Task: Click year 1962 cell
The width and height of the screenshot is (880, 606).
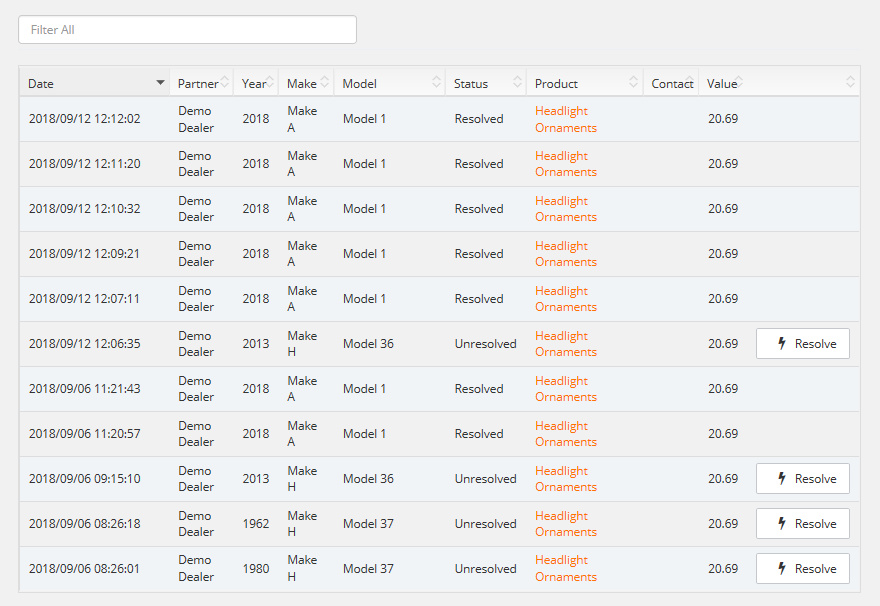Action: pos(256,524)
